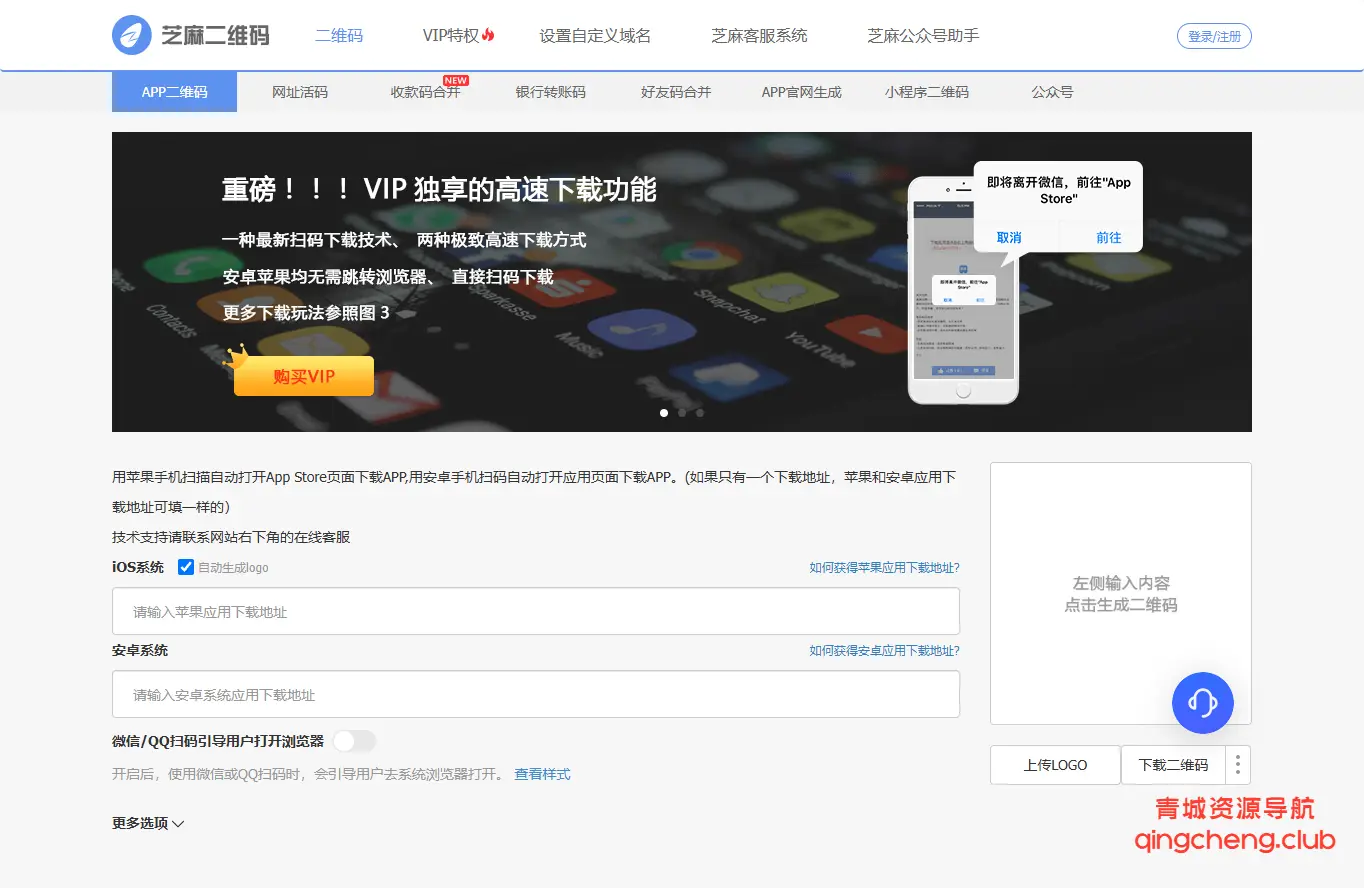1364x888 pixels.
Task: Switch to the 网址活码 tab
Action: coord(300,92)
